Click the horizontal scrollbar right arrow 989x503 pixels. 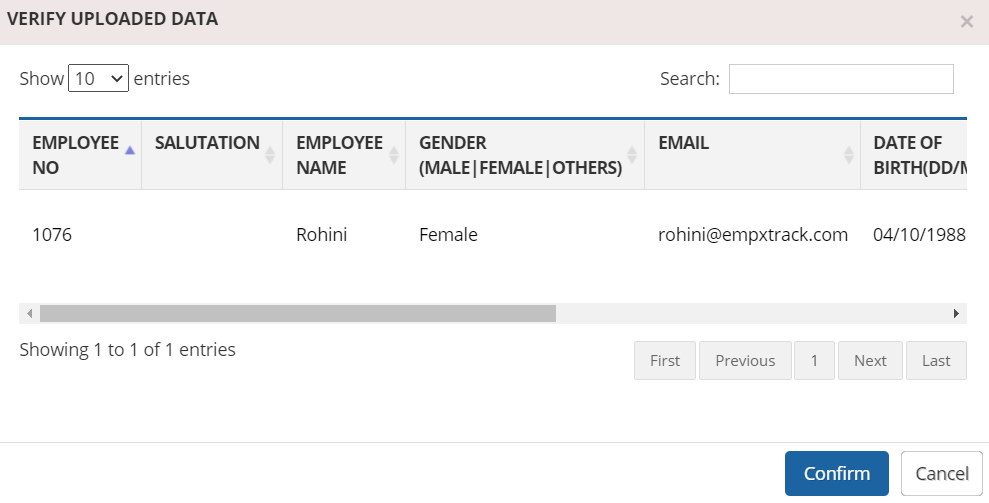[x=956, y=314]
